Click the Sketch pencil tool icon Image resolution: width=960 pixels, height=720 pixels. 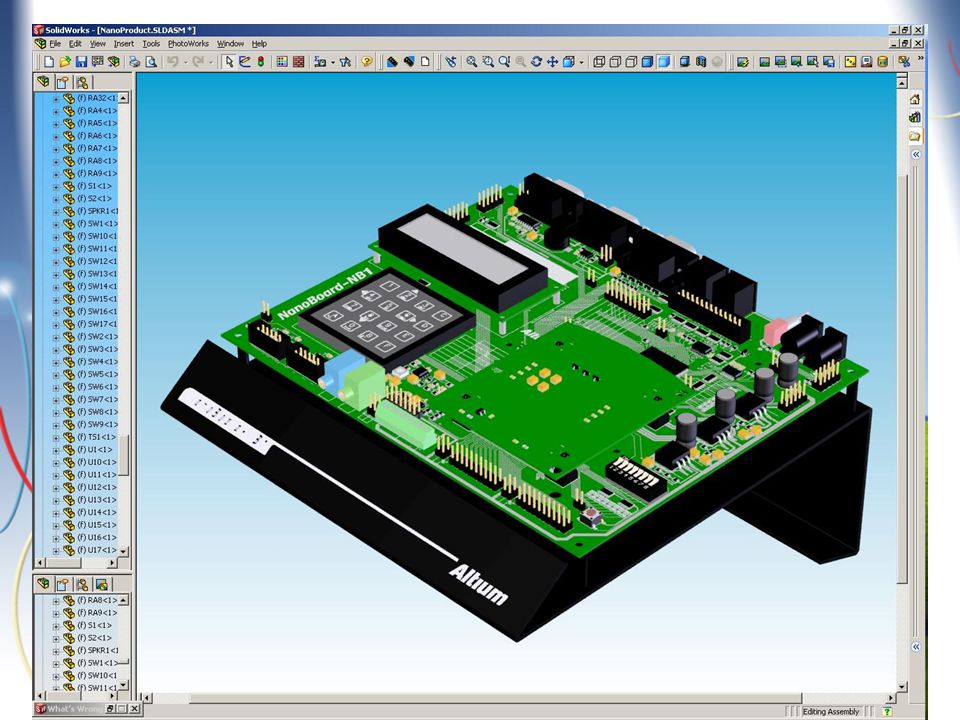(x=244, y=62)
